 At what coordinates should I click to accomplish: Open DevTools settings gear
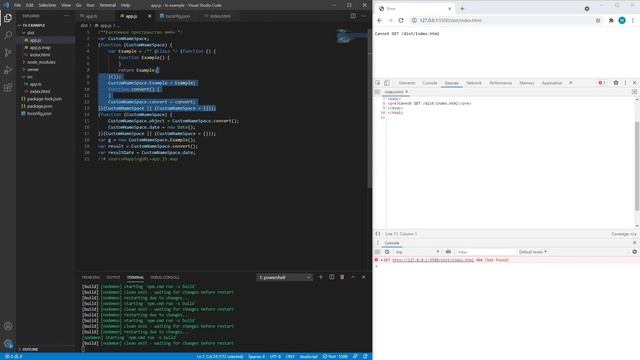point(616,83)
